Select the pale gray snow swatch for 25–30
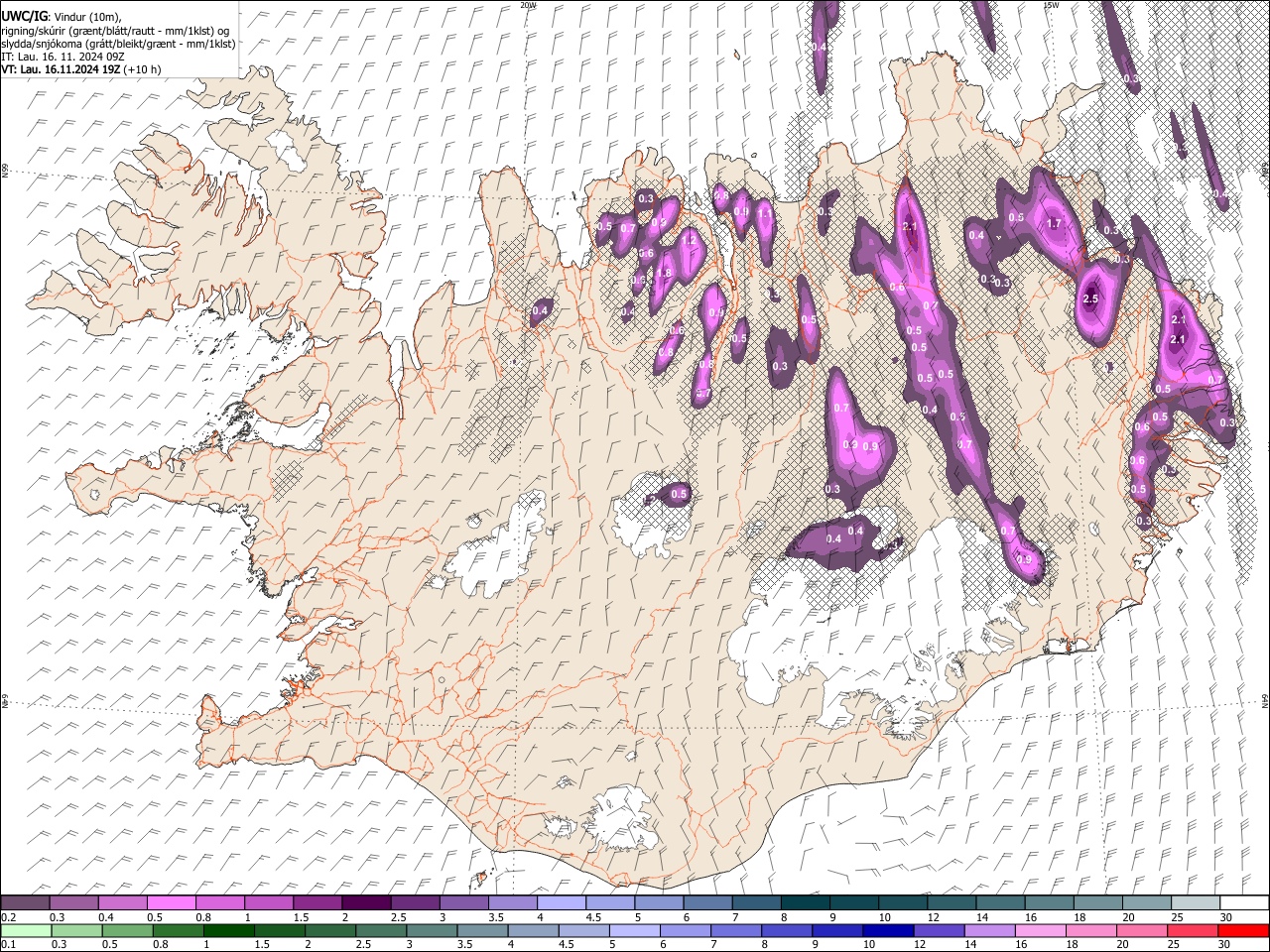 click(x=1196, y=903)
